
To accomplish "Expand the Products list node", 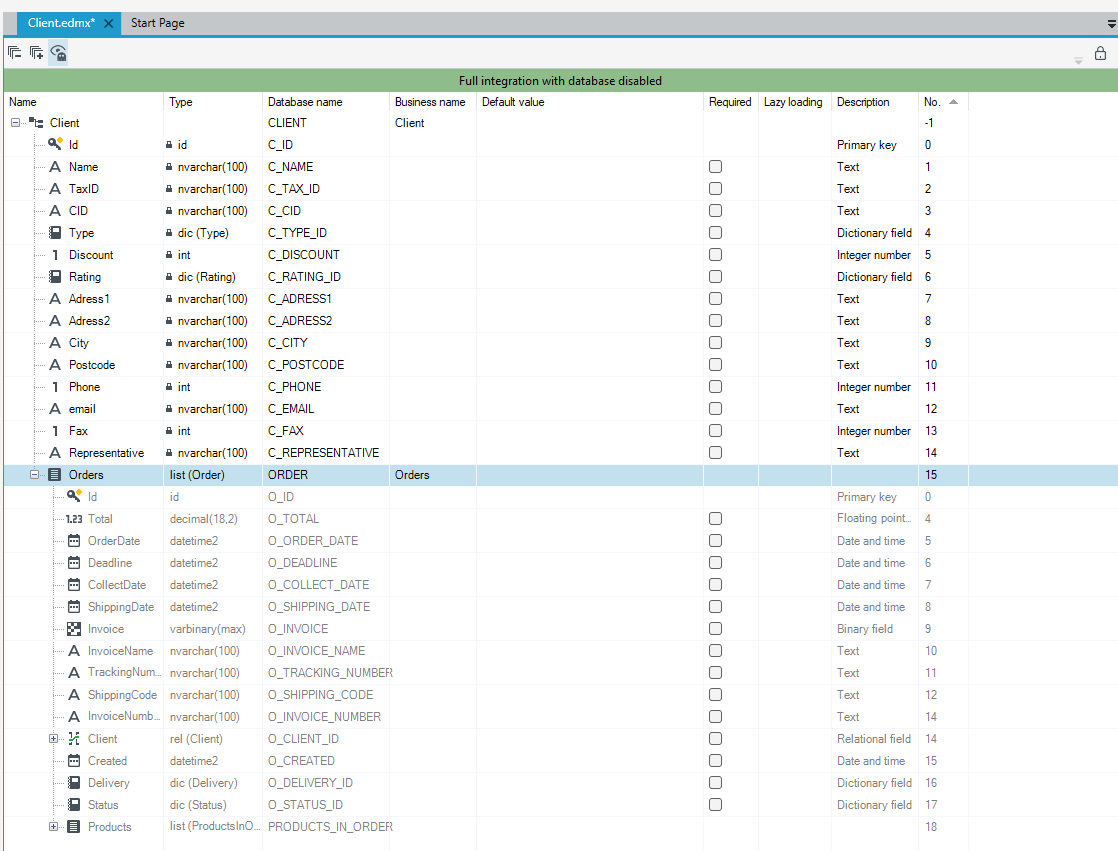I will pyautogui.click(x=53, y=827).
